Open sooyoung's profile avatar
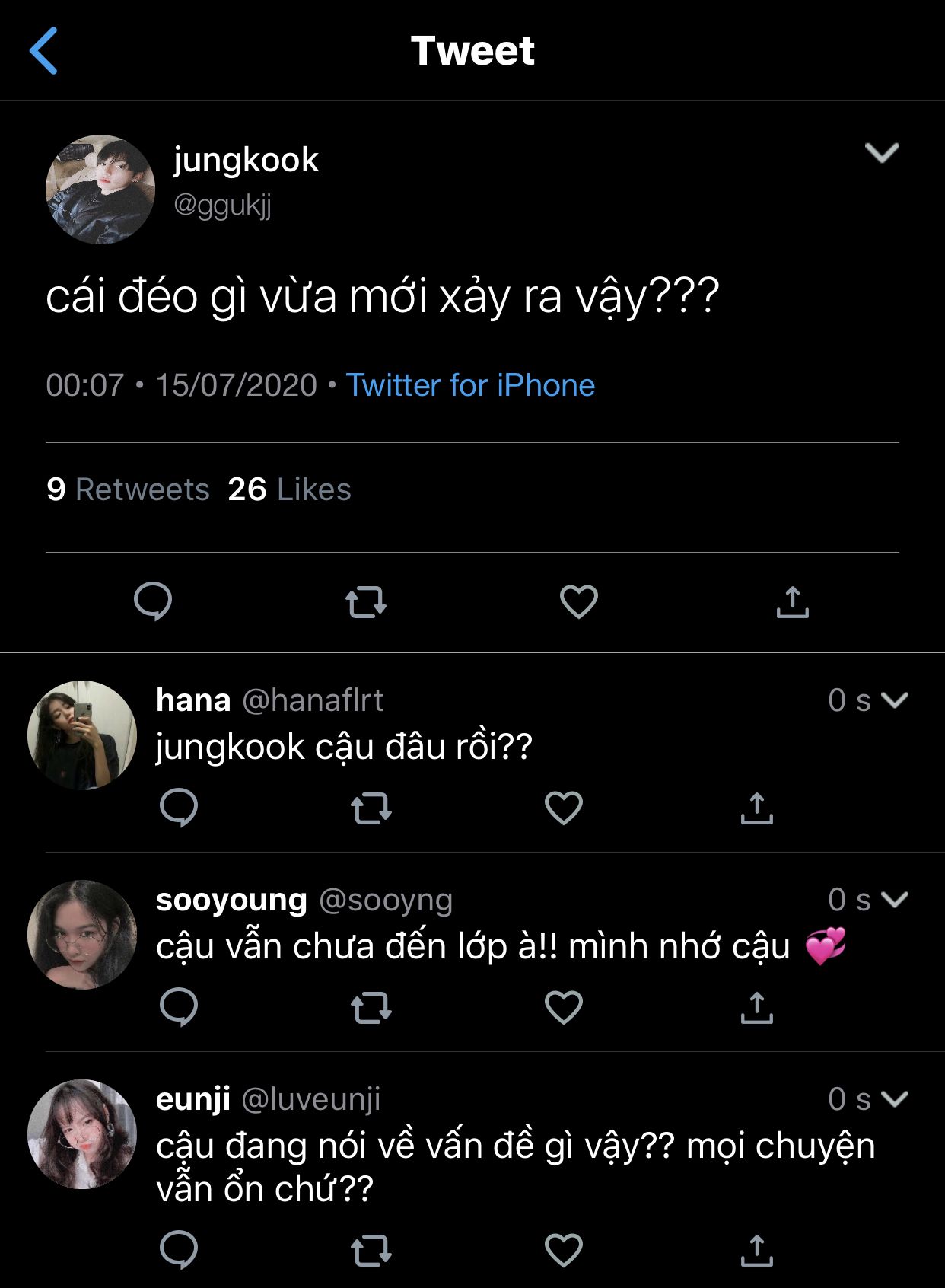 click(82, 935)
